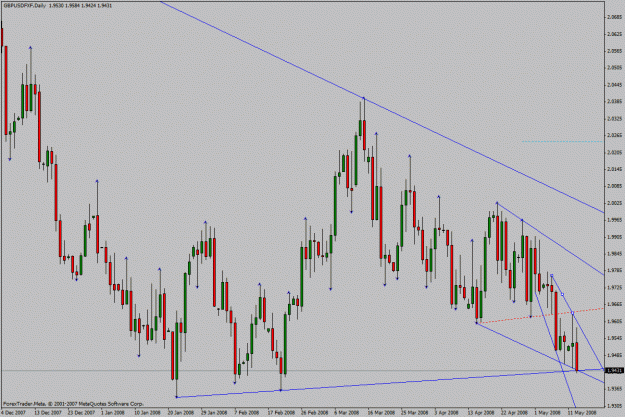Image resolution: width=625 pixels, height=417 pixels.
Task: Select the 16 Mar 2008 date label
Action: (381, 412)
